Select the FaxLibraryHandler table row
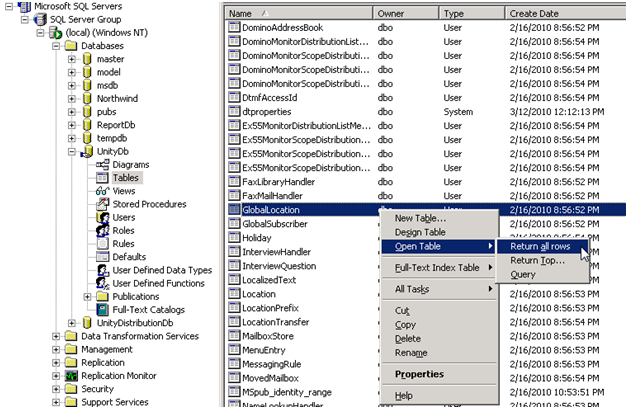This screenshot has height=409, width=628. pos(427,181)
